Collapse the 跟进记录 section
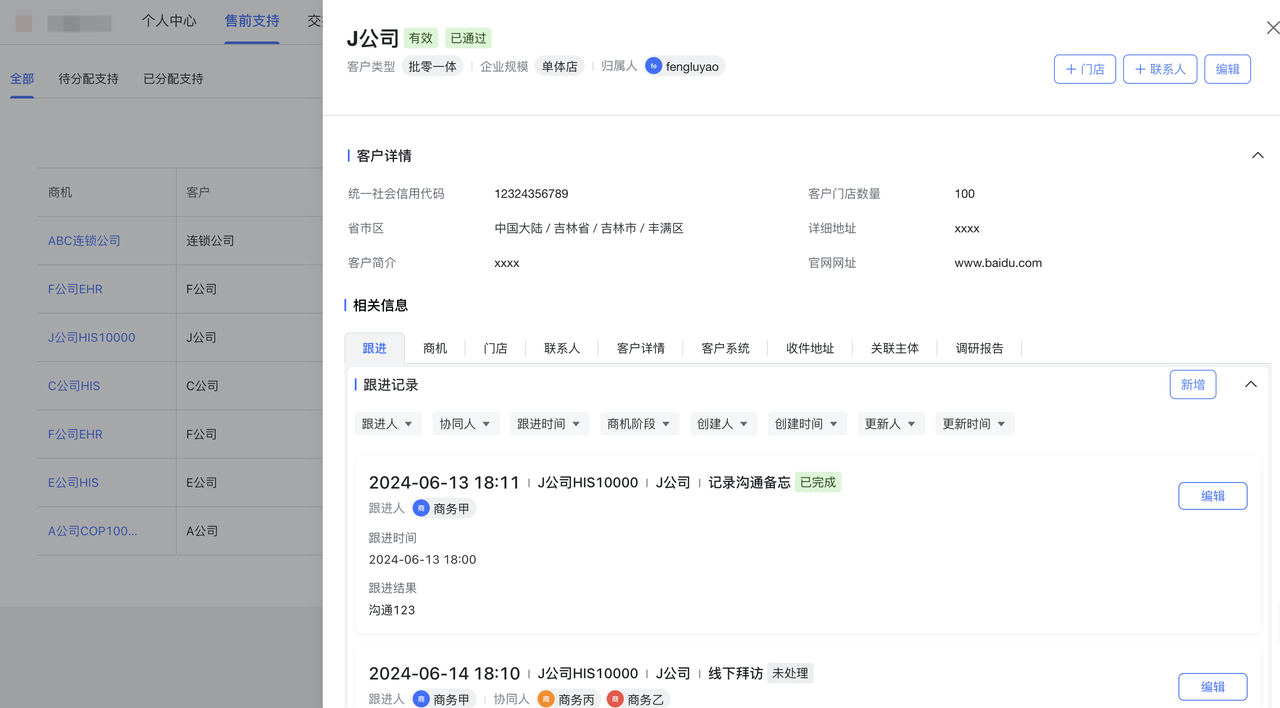Screen dimensions: 1280x708 point(1251,384)
